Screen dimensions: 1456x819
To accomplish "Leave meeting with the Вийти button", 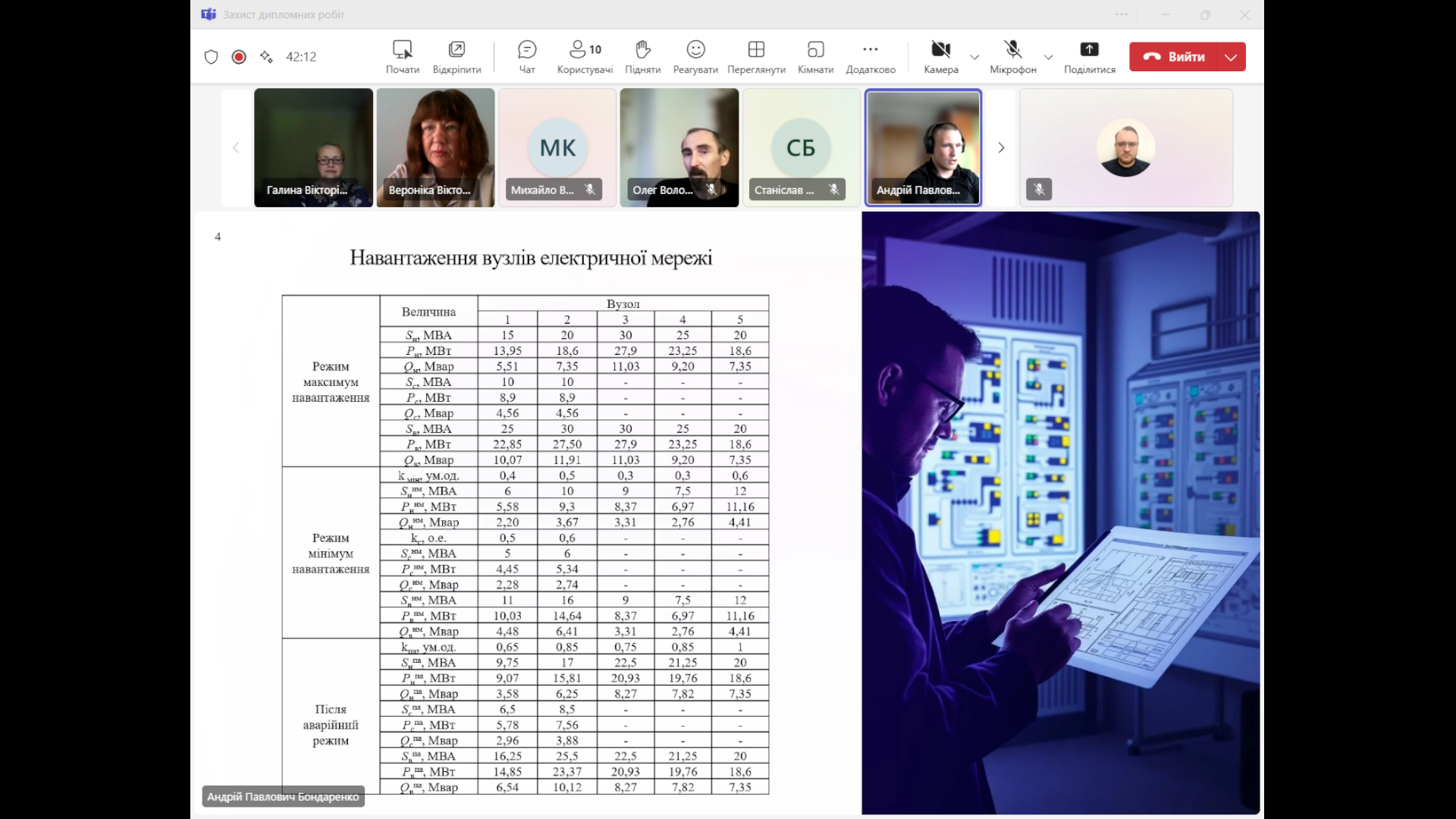I will coord(1174,57).
